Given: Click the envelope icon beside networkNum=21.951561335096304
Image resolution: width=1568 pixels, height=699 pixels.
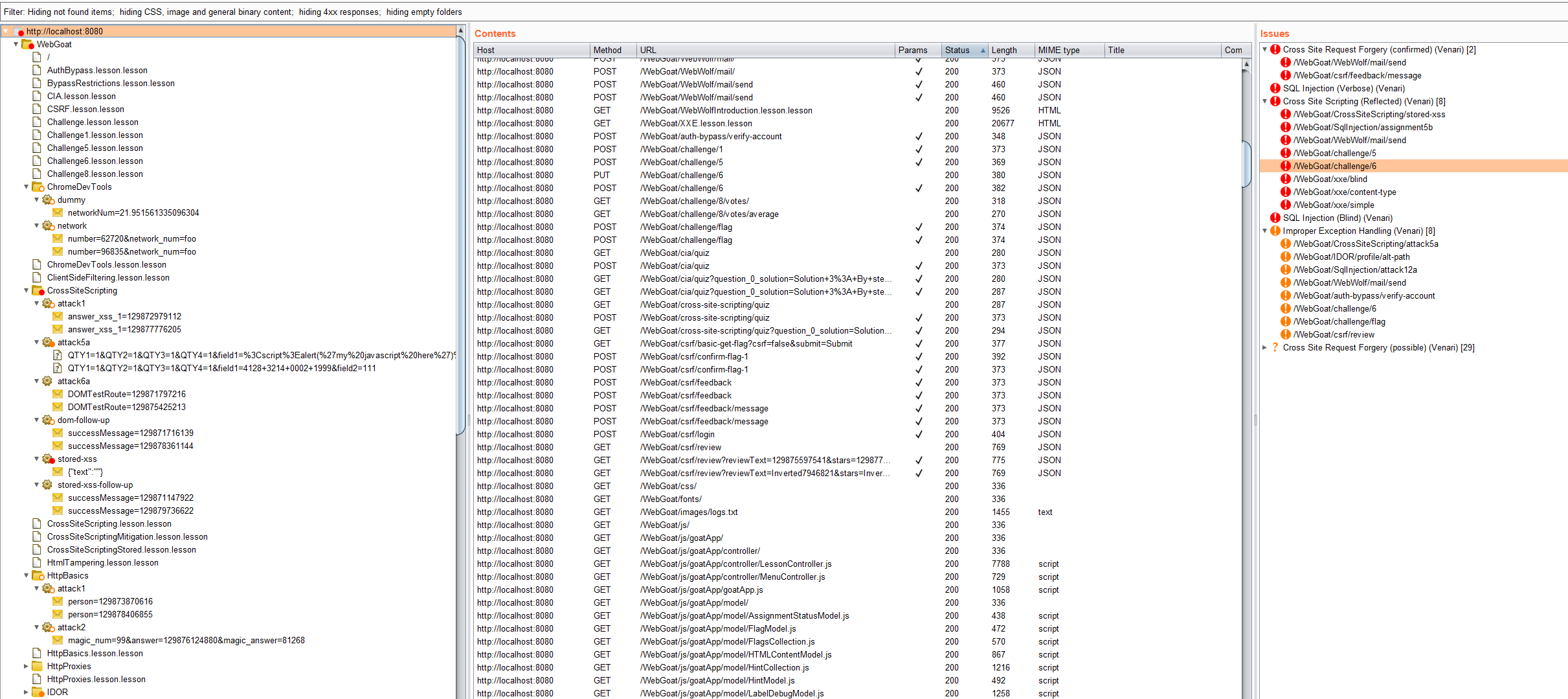Looking at the screenshot, I should (x=58, y=212).
